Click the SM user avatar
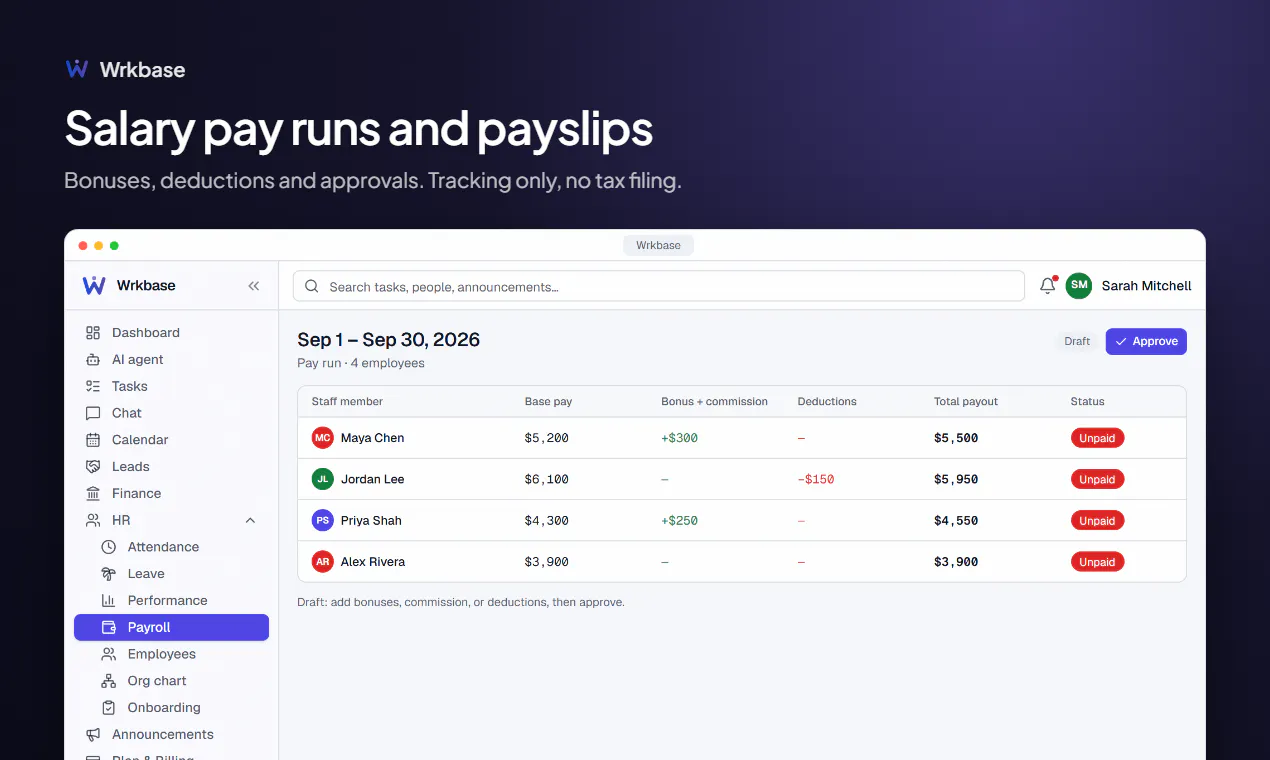 click(x=1078, y=286)
